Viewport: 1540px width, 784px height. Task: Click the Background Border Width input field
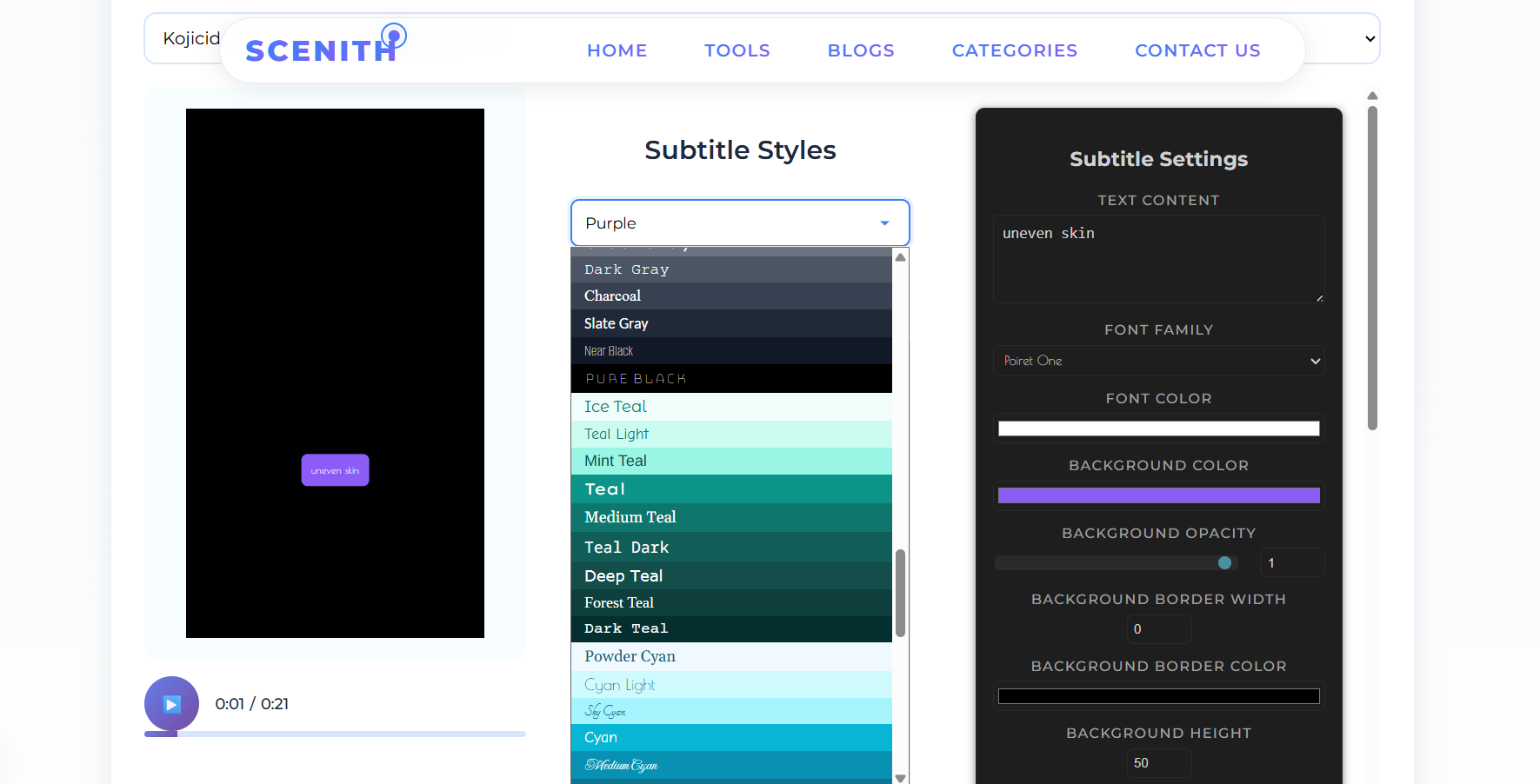pos(1159,628)
